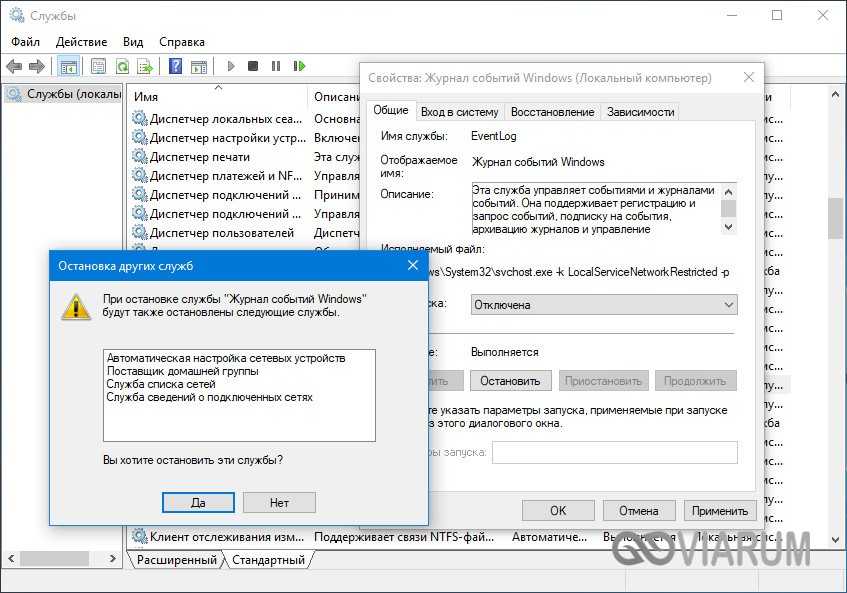Click left pane horizontal scroll right arrow
The height and width of the screenshot is (593, 847).
pos(112,558)
